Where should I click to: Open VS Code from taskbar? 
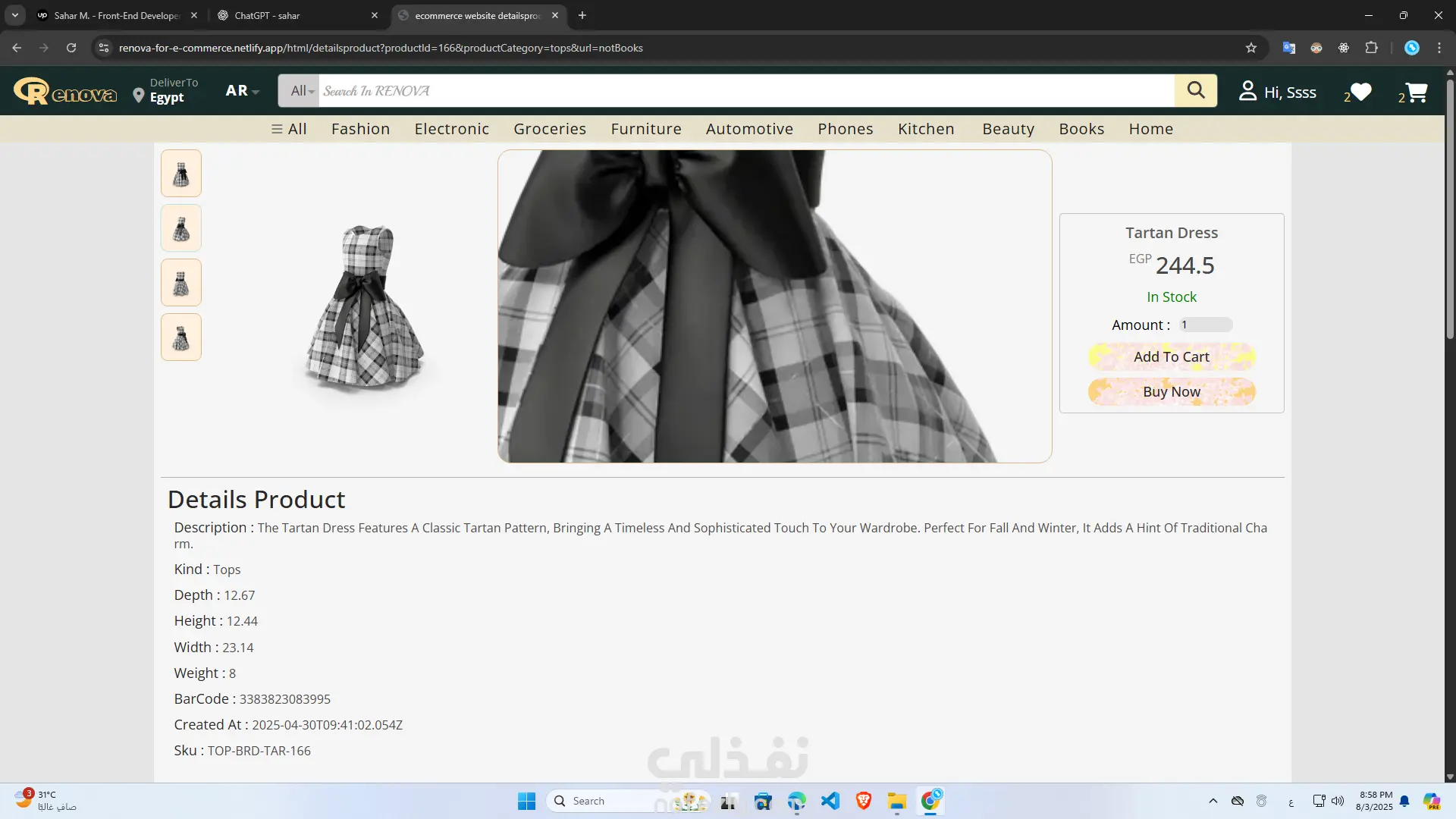point(830,801)
